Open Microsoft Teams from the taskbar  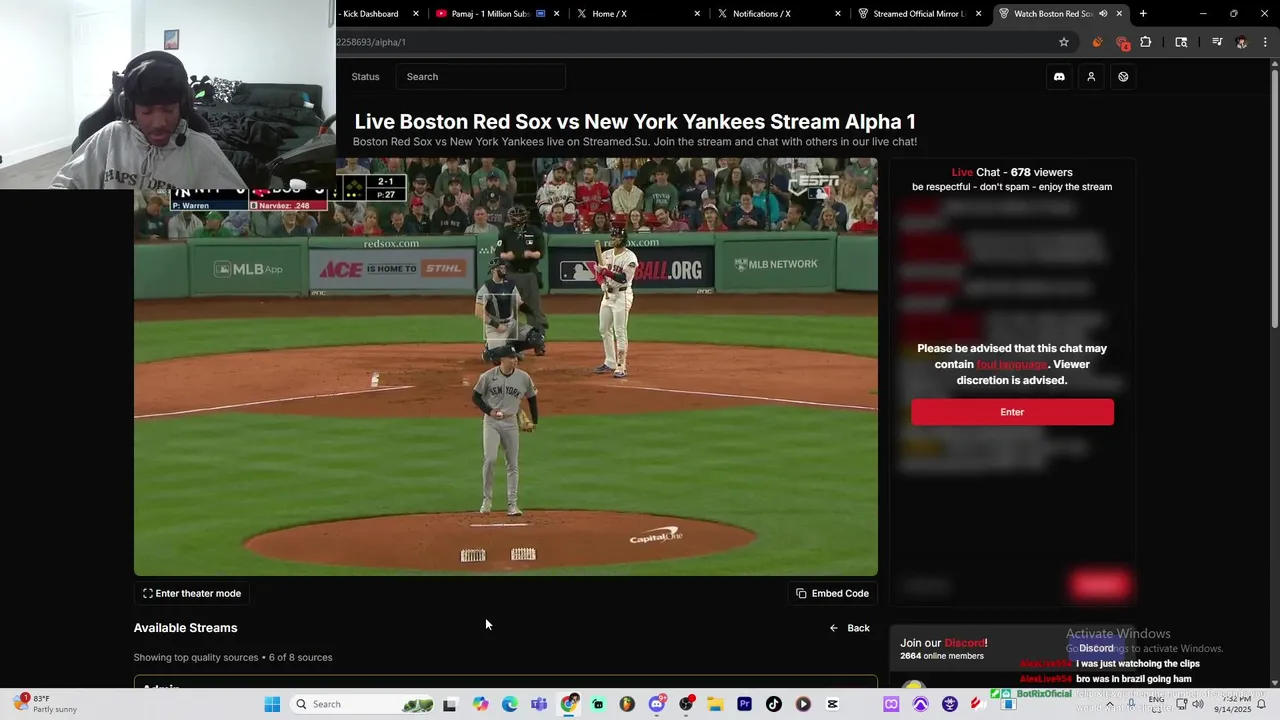539,704
